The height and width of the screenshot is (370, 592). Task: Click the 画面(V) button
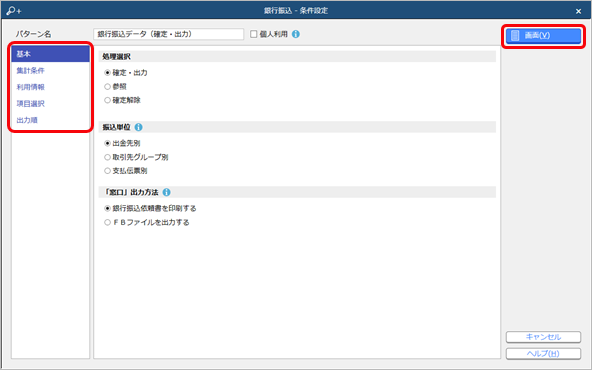click(x=543, y=35)
